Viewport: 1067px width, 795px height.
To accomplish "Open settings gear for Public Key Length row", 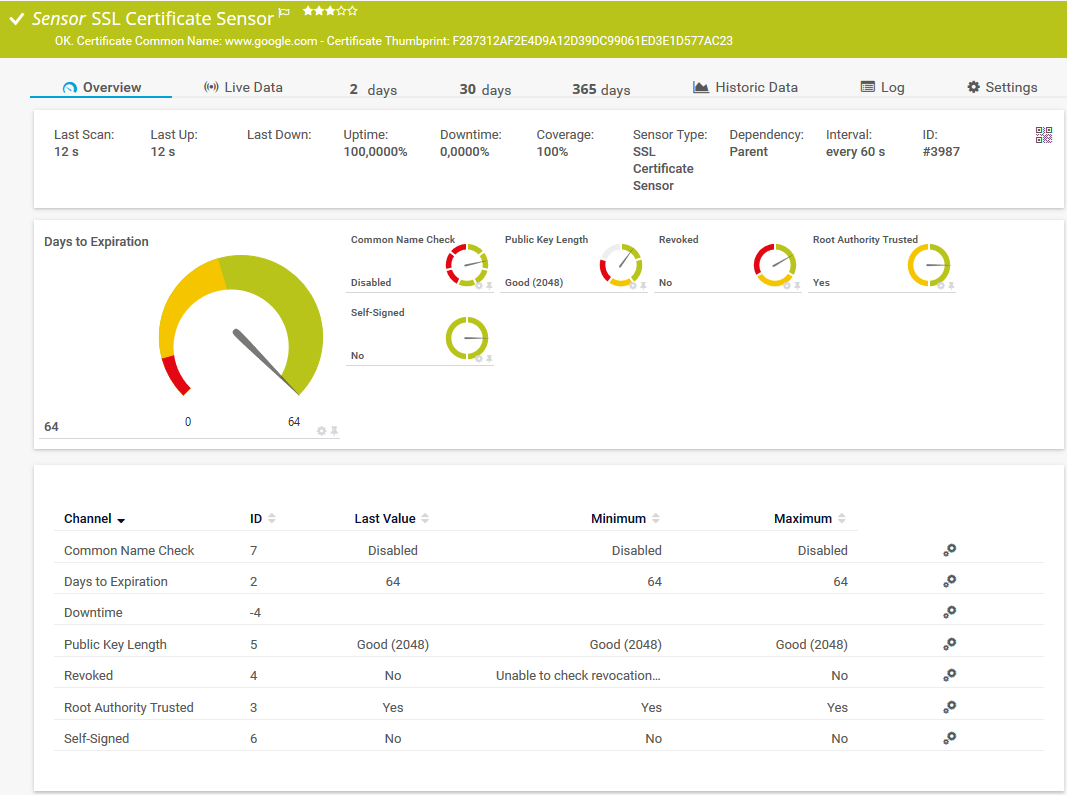I will pyautogui.click(x=949, y=644).
